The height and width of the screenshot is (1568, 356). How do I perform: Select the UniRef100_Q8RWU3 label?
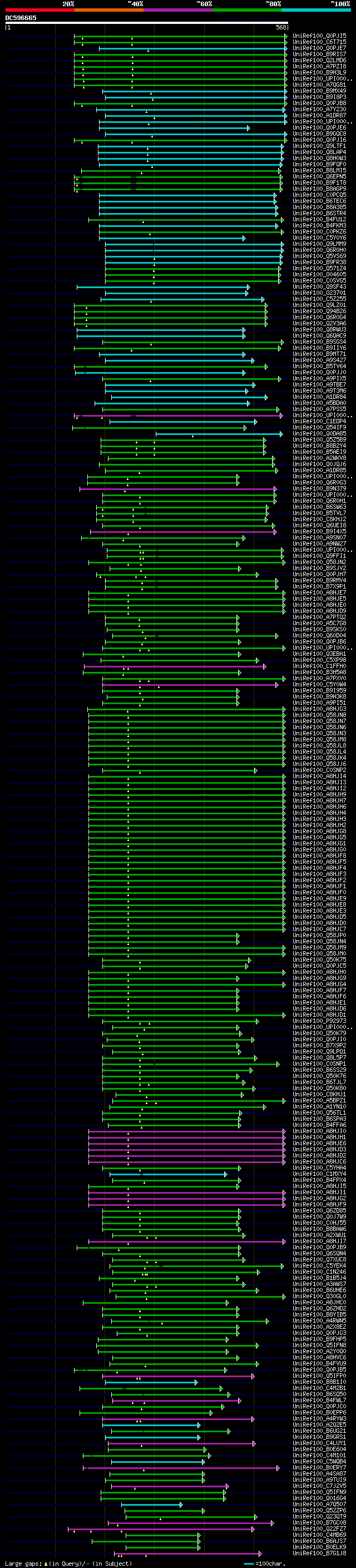[319, 330]
